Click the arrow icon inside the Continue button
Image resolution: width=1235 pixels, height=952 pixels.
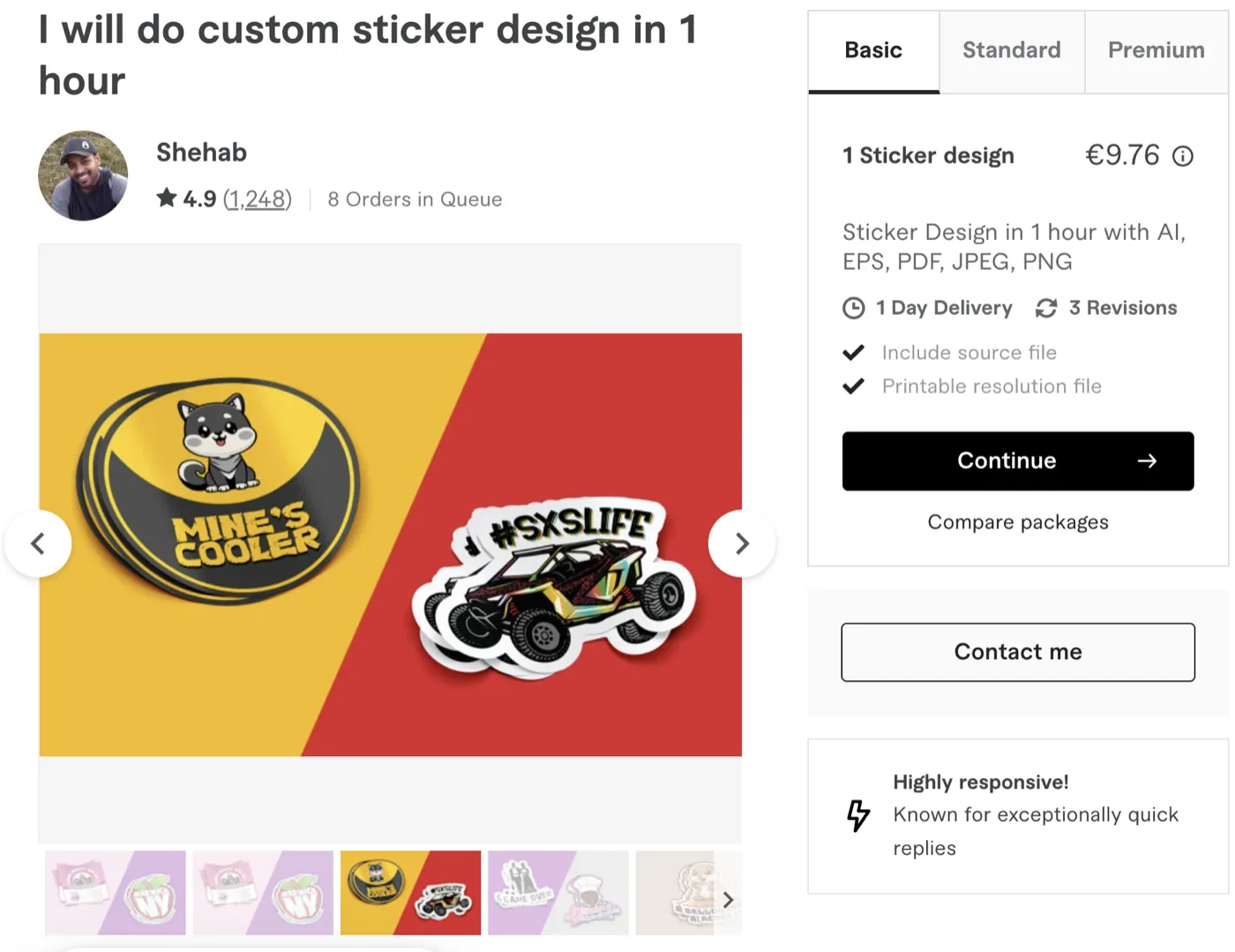click(x=1147, y=461)
